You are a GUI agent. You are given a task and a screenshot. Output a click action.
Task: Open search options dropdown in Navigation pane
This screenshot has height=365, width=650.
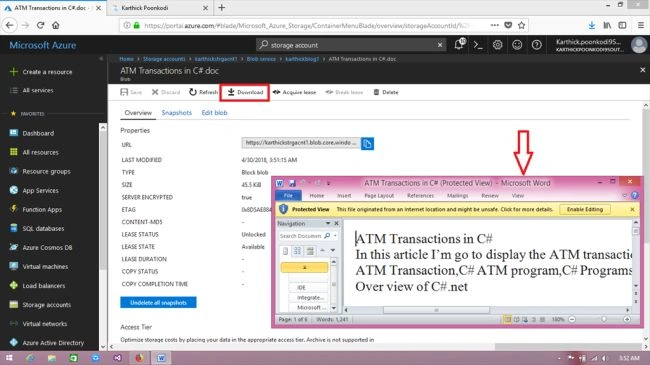click(335, 236)
